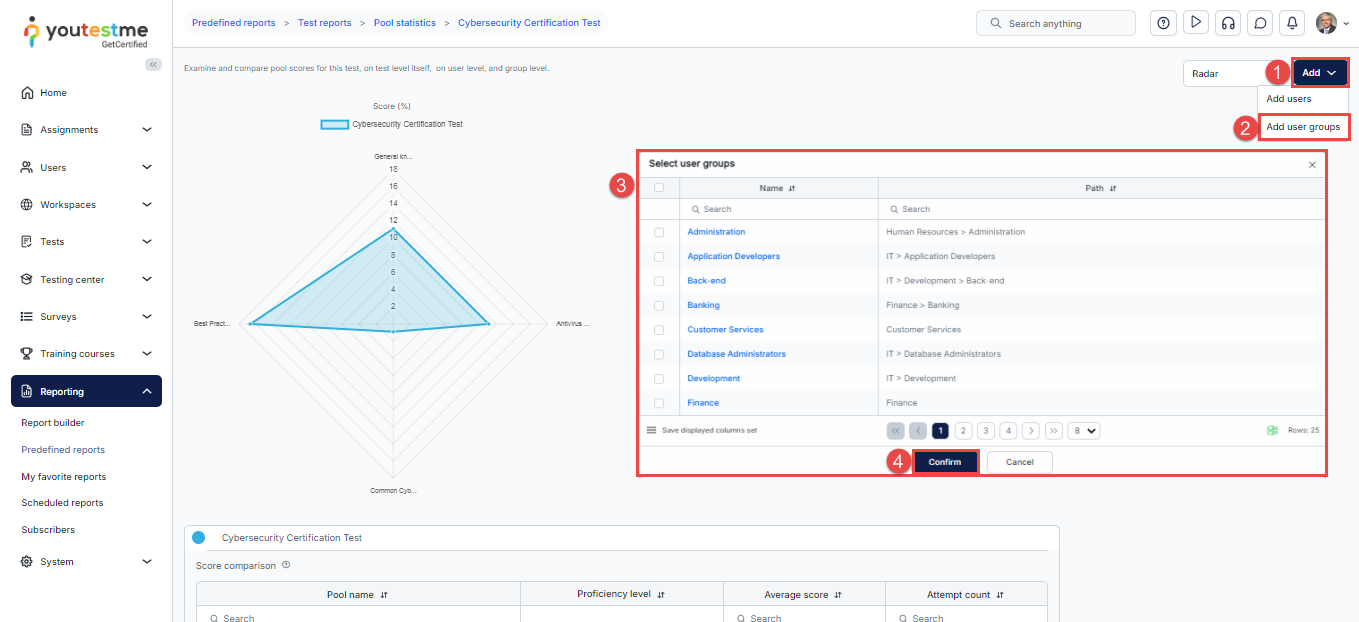Open the notifications bell icon
This screenshot has width=1359, height=622.
1293,23
